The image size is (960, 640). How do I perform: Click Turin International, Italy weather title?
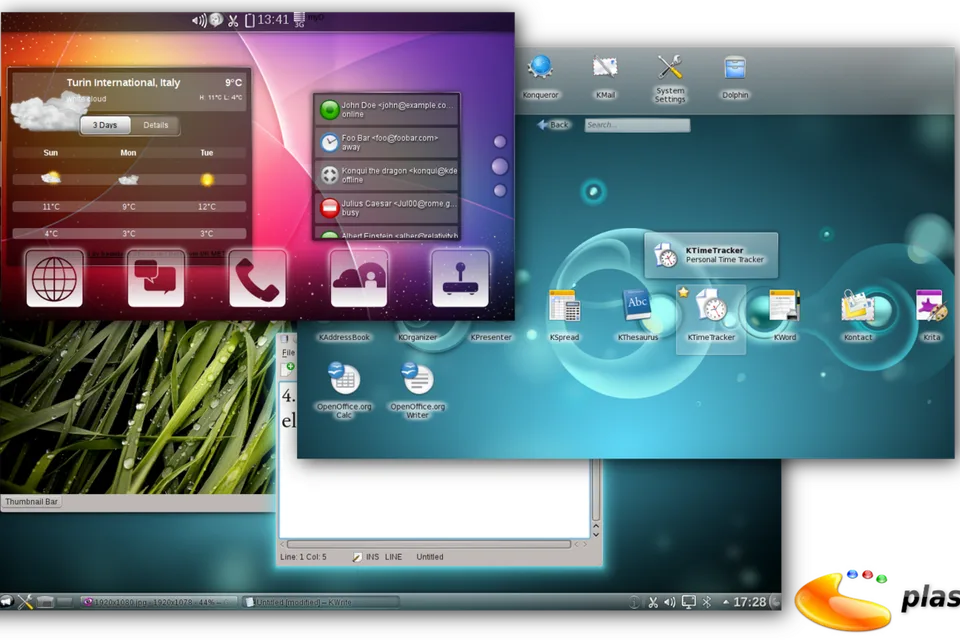click(x=123, y=83)
